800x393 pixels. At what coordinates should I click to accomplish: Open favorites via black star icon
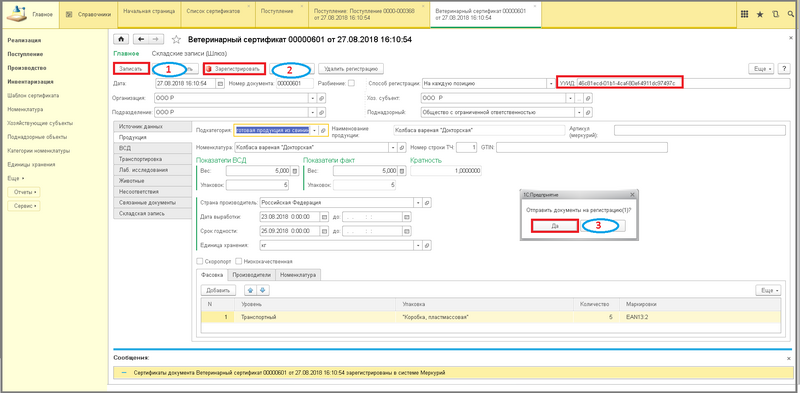tap(760, 14)
